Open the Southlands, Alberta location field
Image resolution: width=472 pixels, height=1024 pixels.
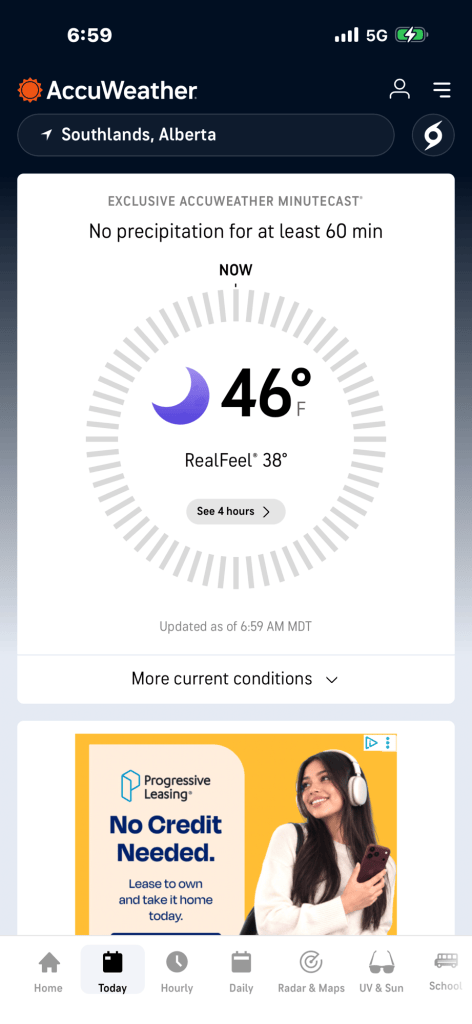206,135
